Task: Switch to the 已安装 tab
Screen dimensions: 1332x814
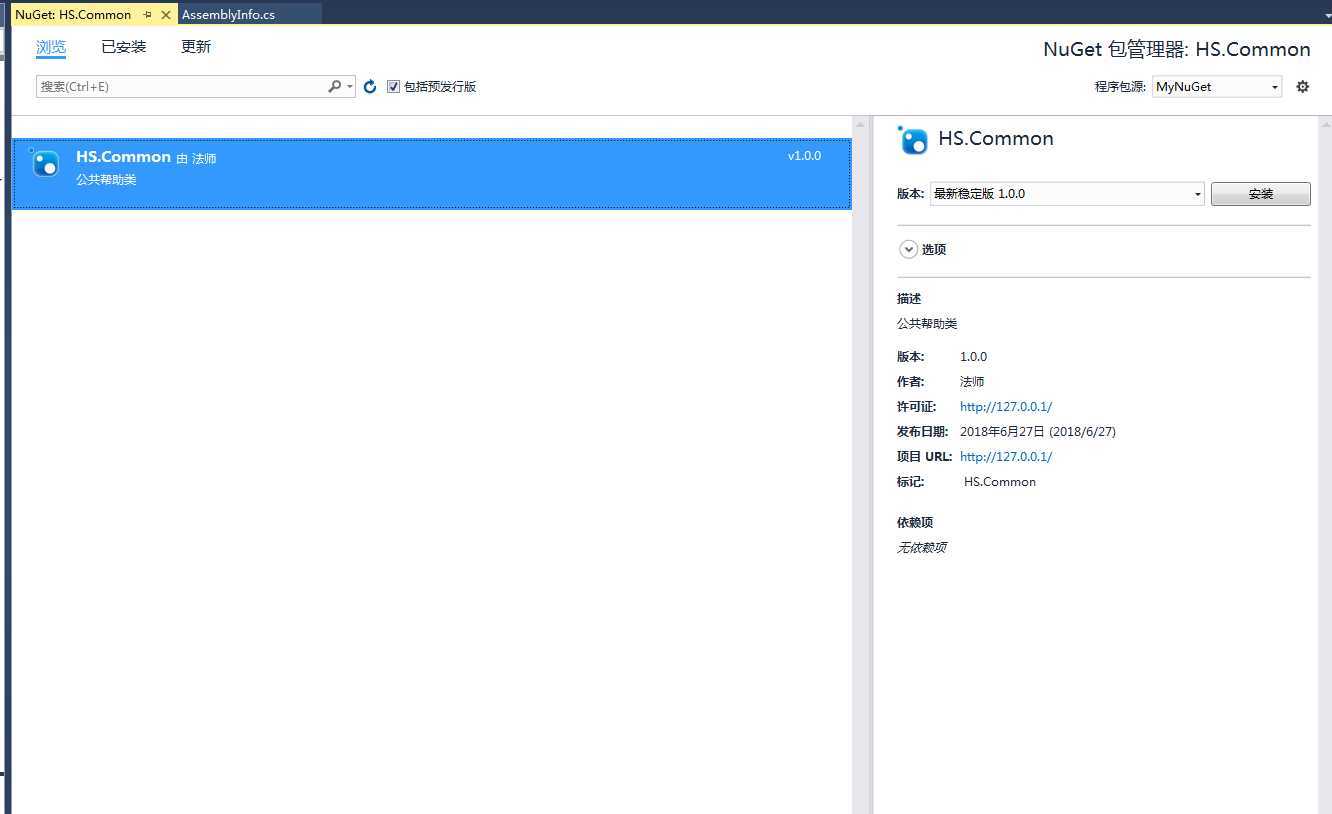Action: [124, 47]
